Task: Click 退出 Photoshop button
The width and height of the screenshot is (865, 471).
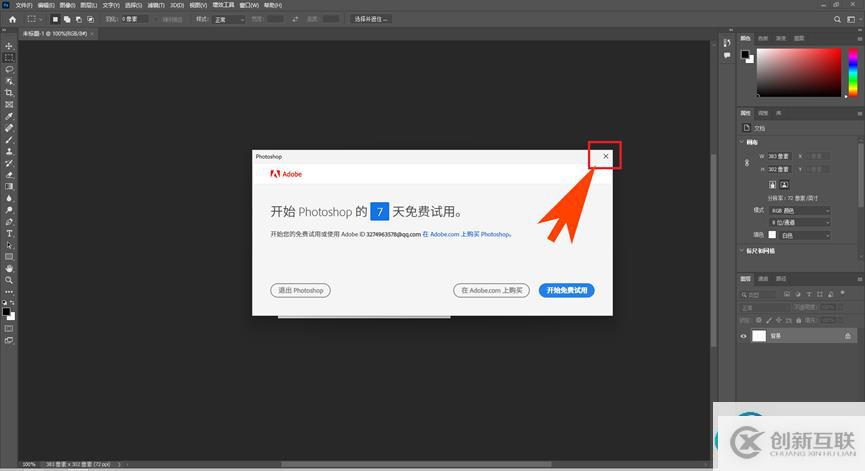Action: click(x=300, y=290)
